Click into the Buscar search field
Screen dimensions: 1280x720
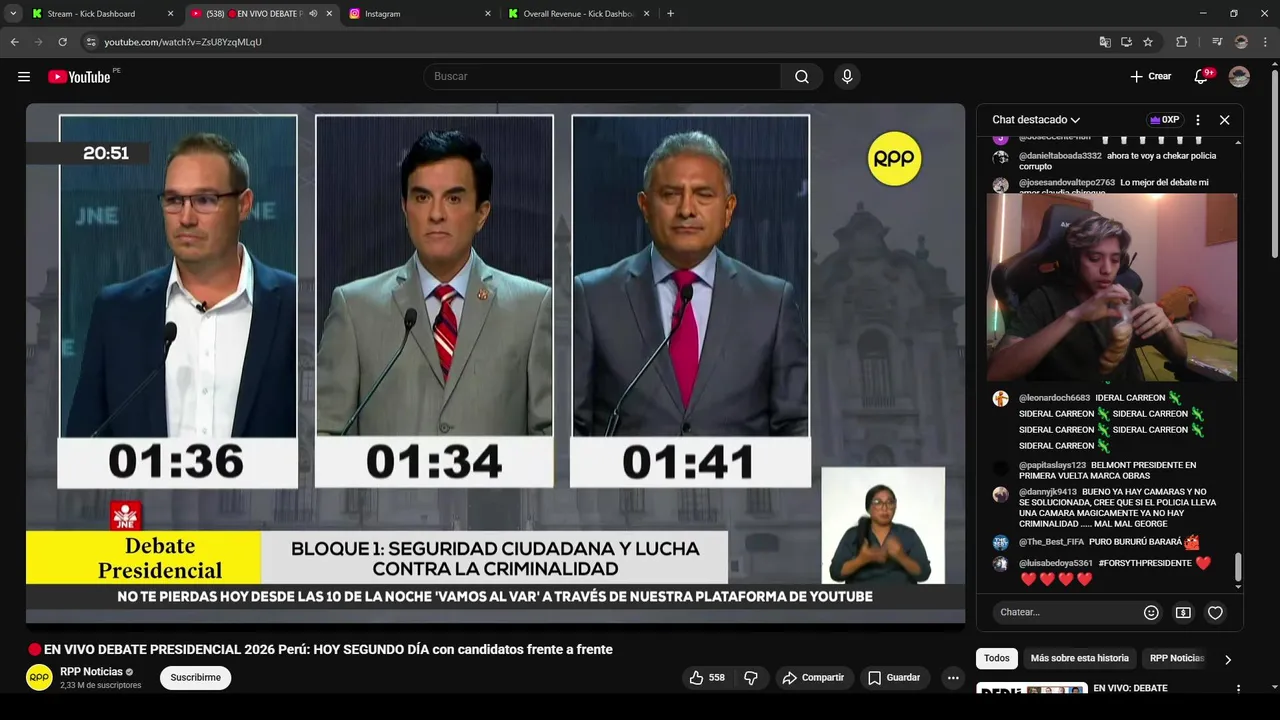pyautogui.click(x=603, y=77)
